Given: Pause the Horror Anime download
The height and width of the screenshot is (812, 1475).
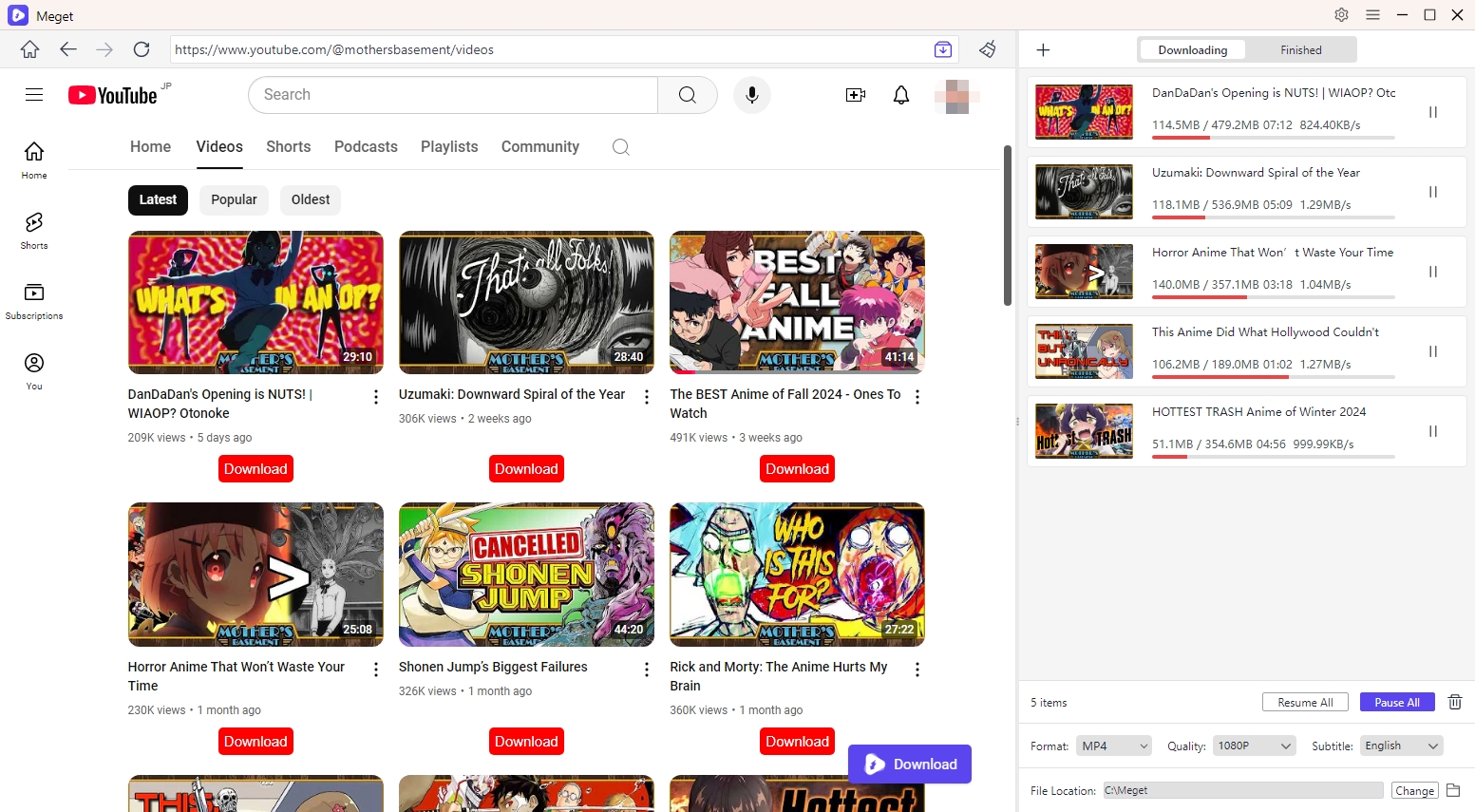Looking at the screenshot, I should tap(1433, 272).
